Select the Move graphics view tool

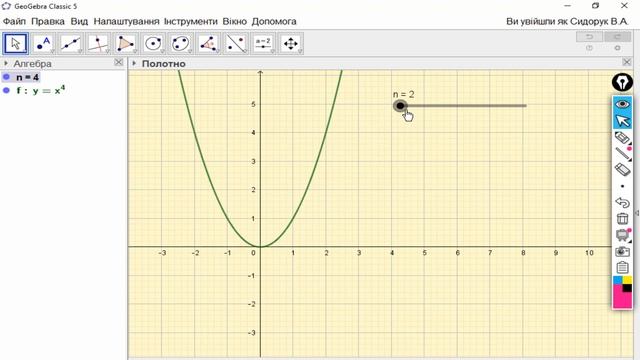pyautogui.click(x=291, y=43)
